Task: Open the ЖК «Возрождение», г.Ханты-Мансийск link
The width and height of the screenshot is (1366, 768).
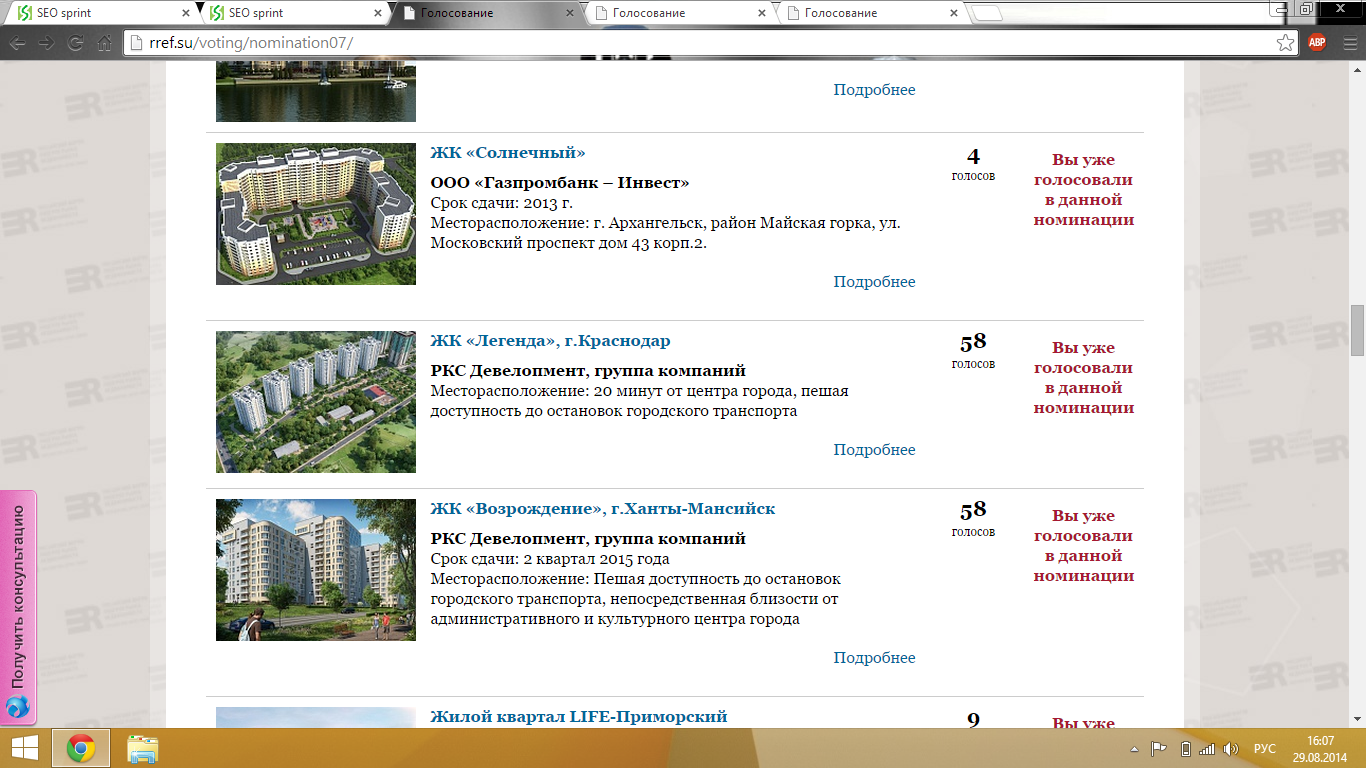Action: [x=603, y=509]
